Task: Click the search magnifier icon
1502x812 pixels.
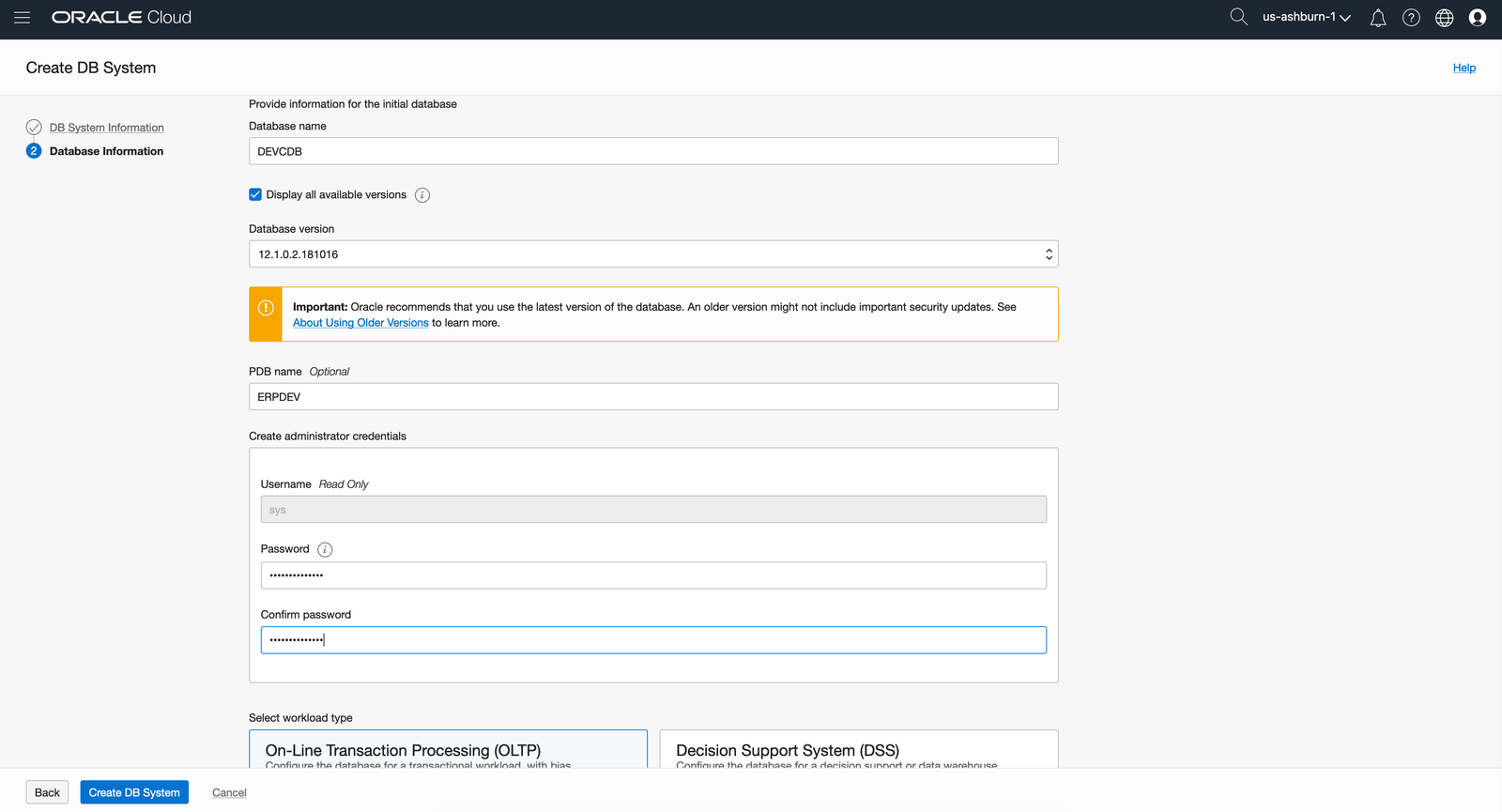Action: tap(1238, 17)
